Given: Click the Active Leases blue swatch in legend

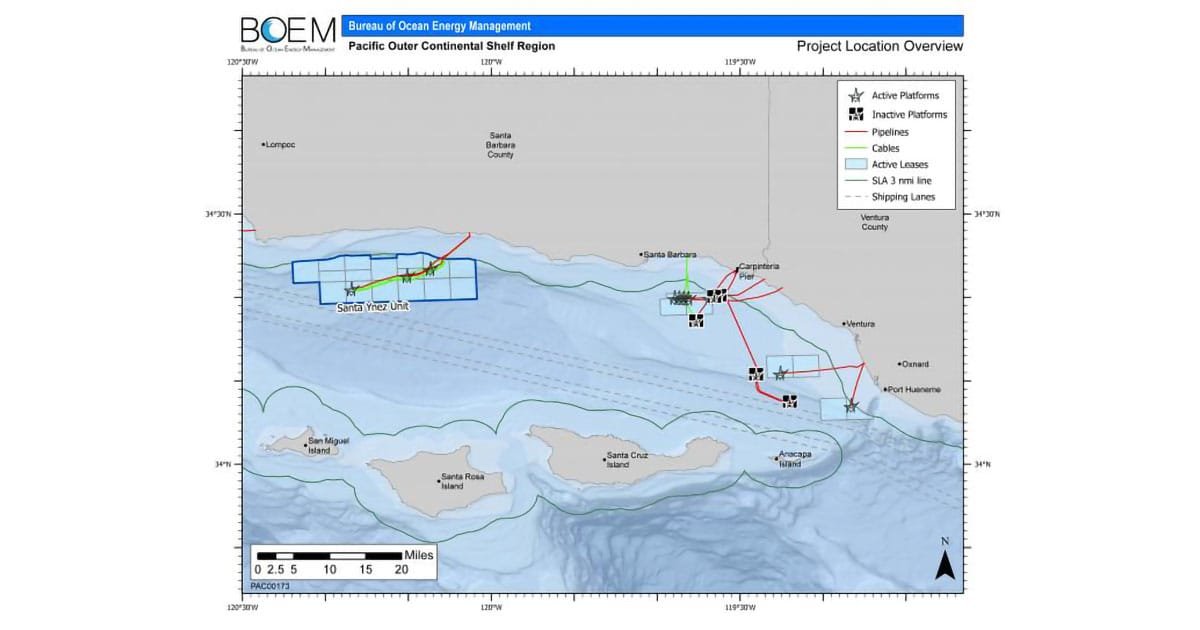Looking at the screenshot, I should tap(855, 164).
